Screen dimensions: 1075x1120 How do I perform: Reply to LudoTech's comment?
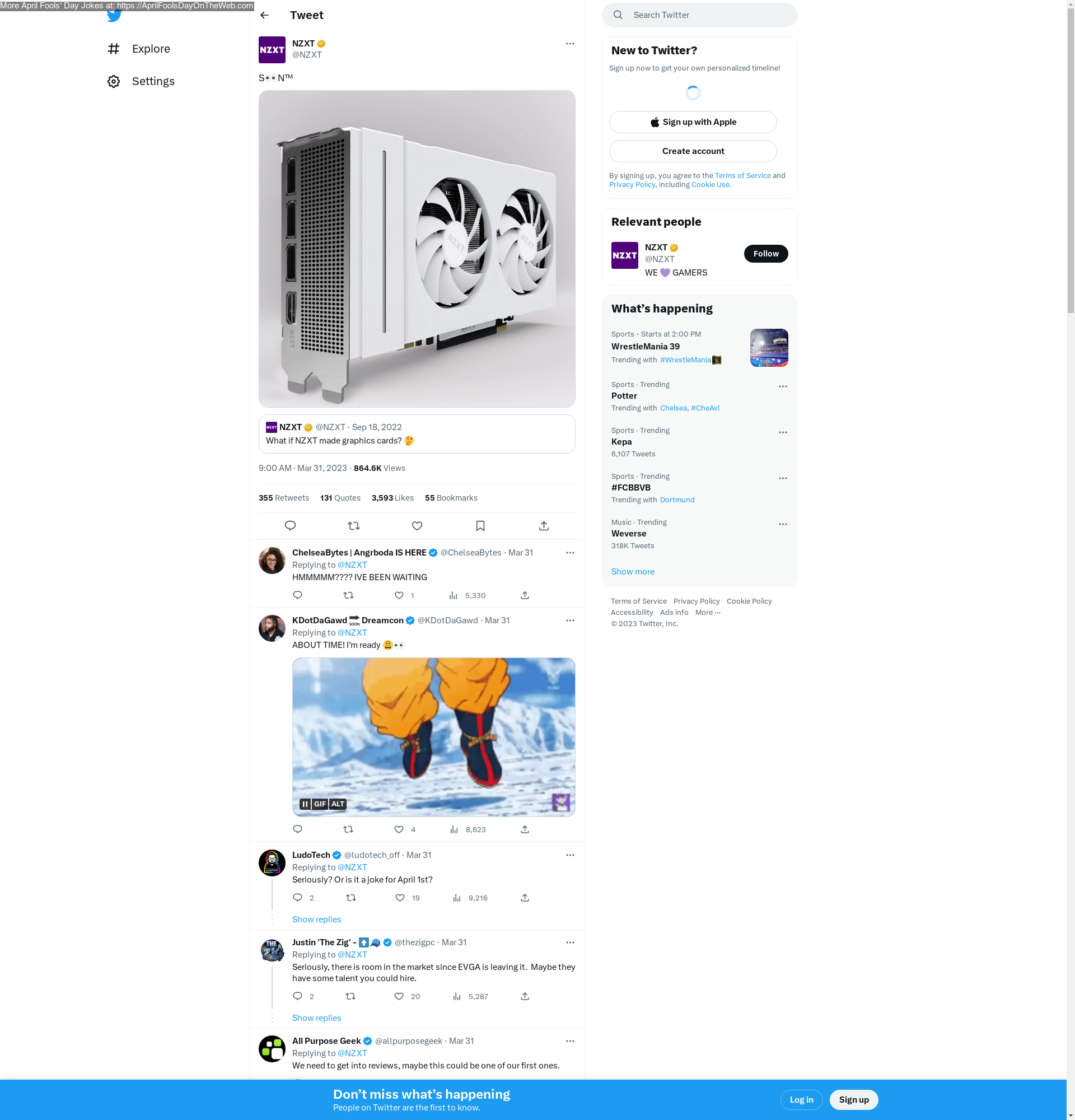[297, 898]
